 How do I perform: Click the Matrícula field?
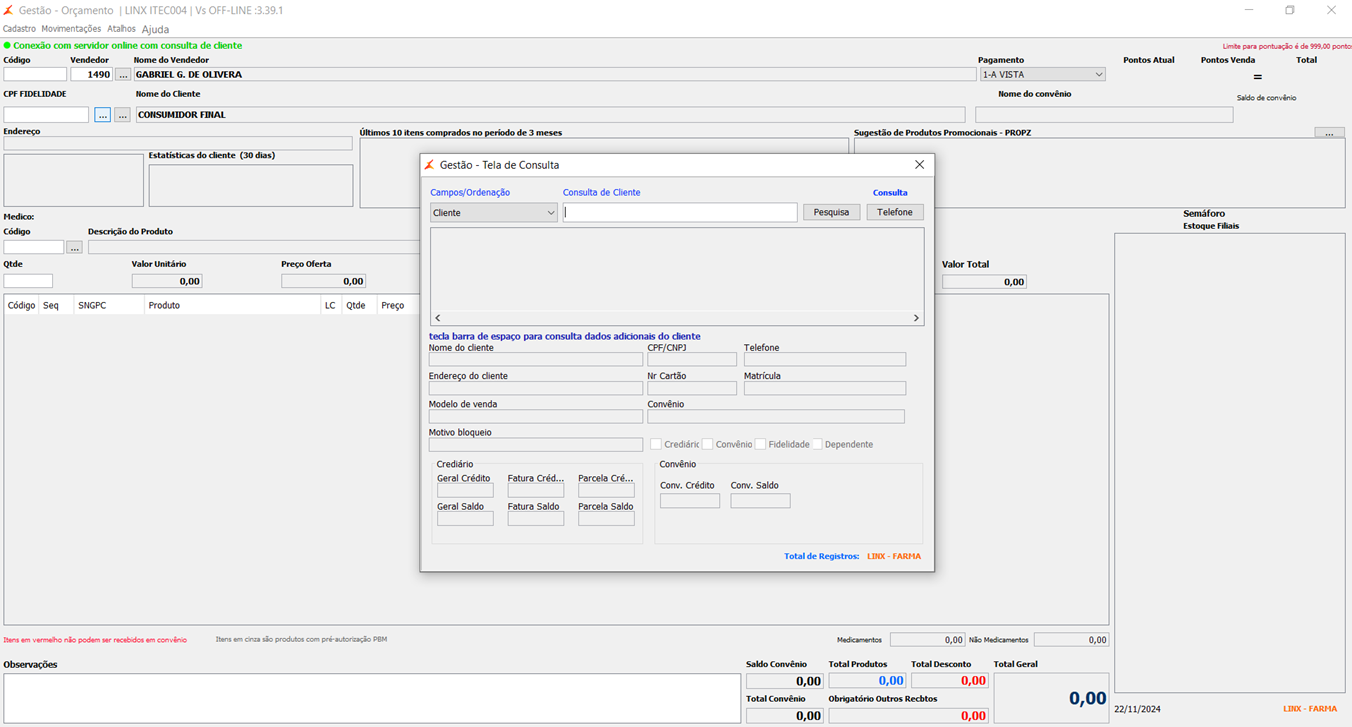825,388
